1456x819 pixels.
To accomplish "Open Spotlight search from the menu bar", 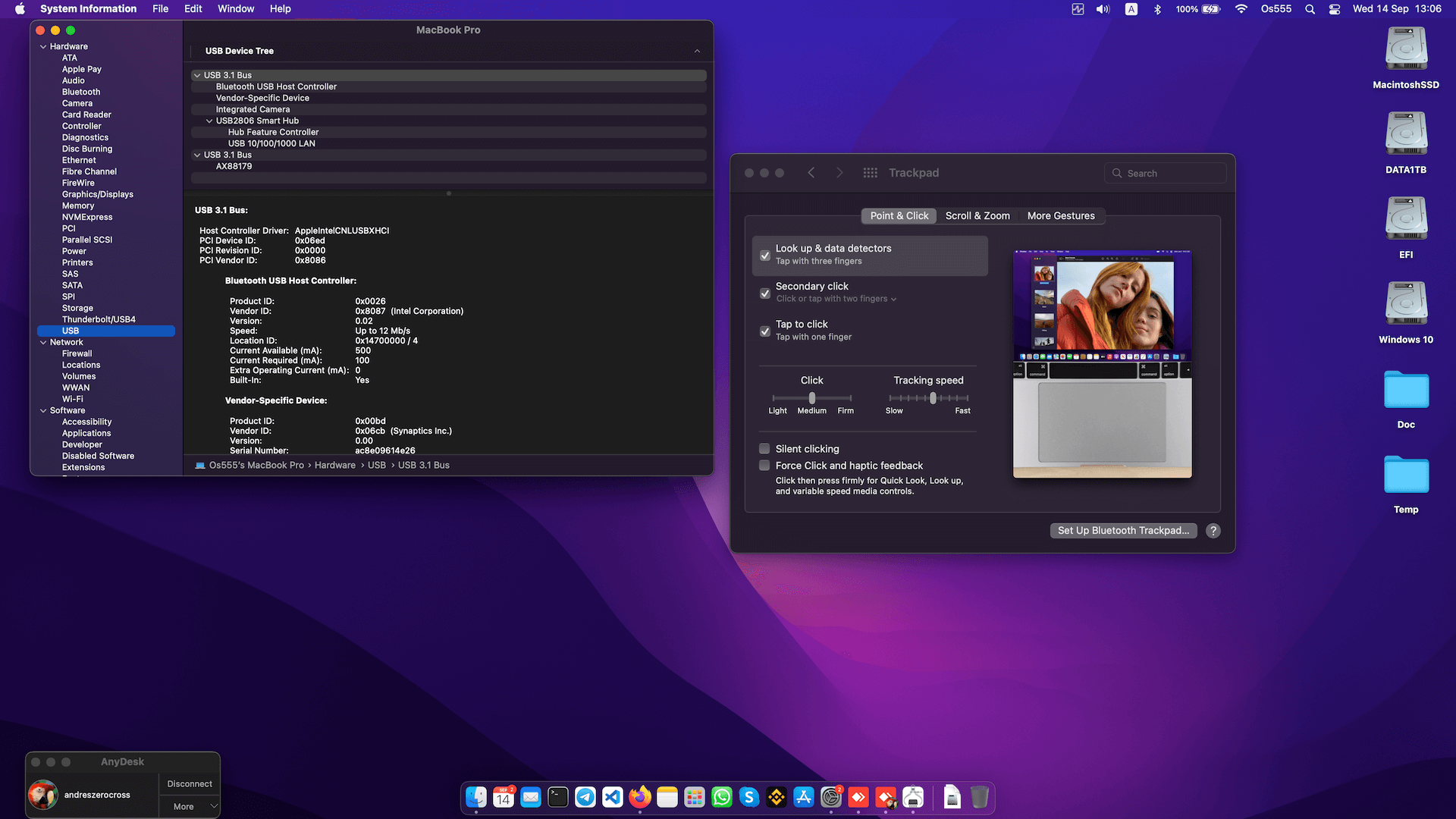I will click(1309, 8).
